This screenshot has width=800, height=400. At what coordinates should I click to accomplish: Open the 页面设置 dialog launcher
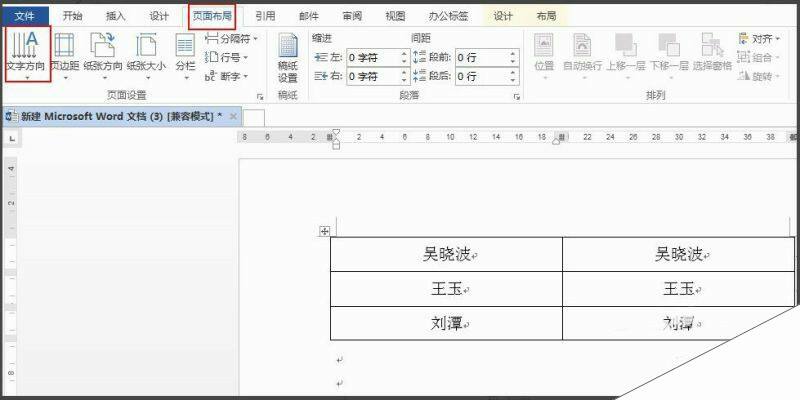click(x=260, y=96)
